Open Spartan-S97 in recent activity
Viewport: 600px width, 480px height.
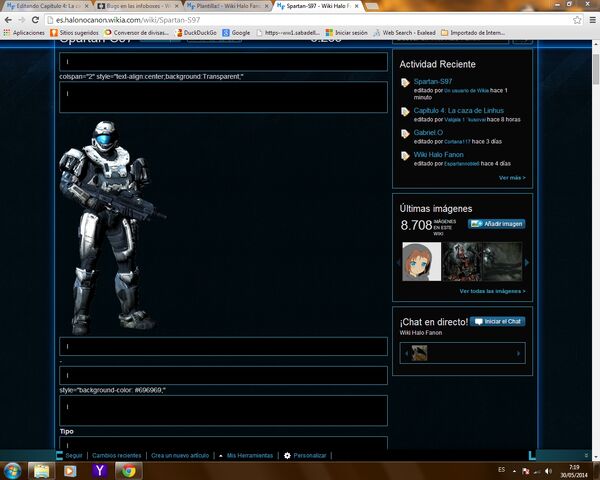(x=433, y=82)
